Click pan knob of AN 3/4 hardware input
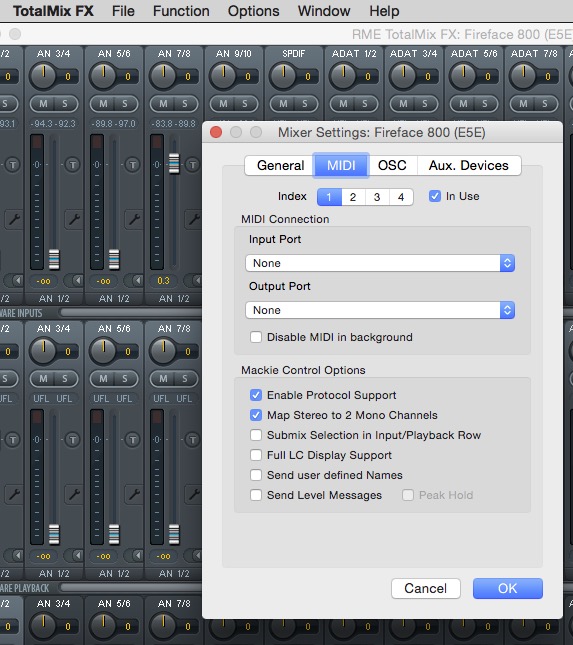Viewport: 573px width, 645px height. coord(43,76)
